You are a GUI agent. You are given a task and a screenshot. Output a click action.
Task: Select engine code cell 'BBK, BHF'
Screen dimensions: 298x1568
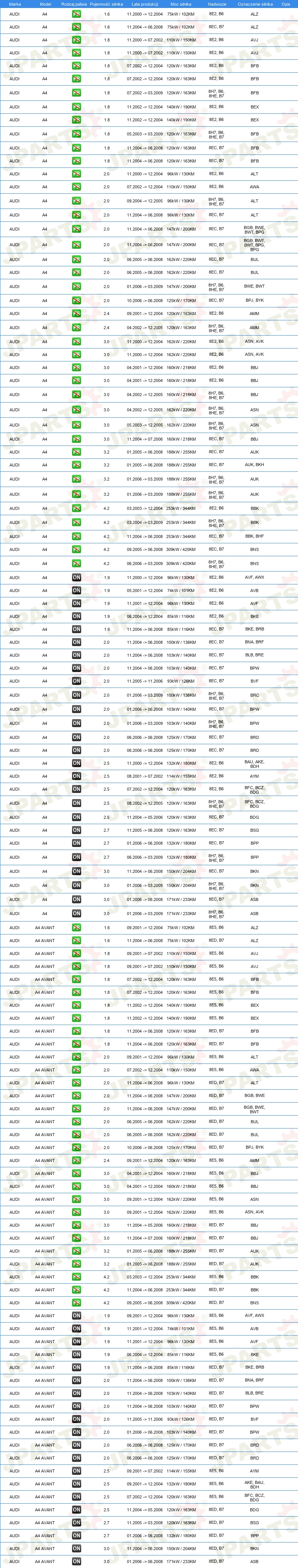coord(254,536)
